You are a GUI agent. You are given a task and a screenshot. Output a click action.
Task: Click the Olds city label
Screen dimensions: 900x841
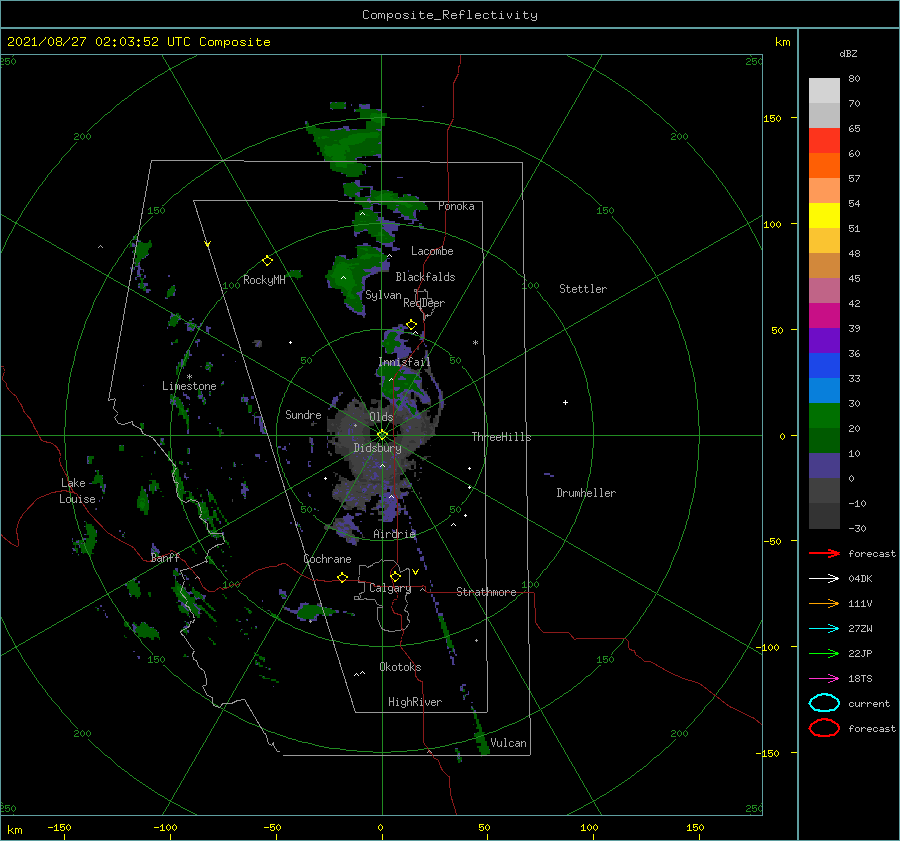coord(381,417)
